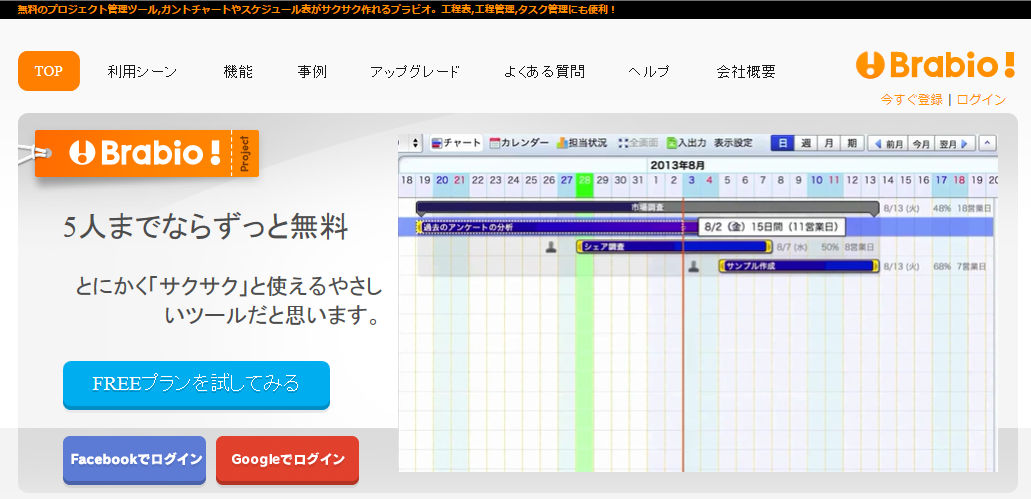
Task: Open the アップグレード upgrade page
Action: pos(415,72)
